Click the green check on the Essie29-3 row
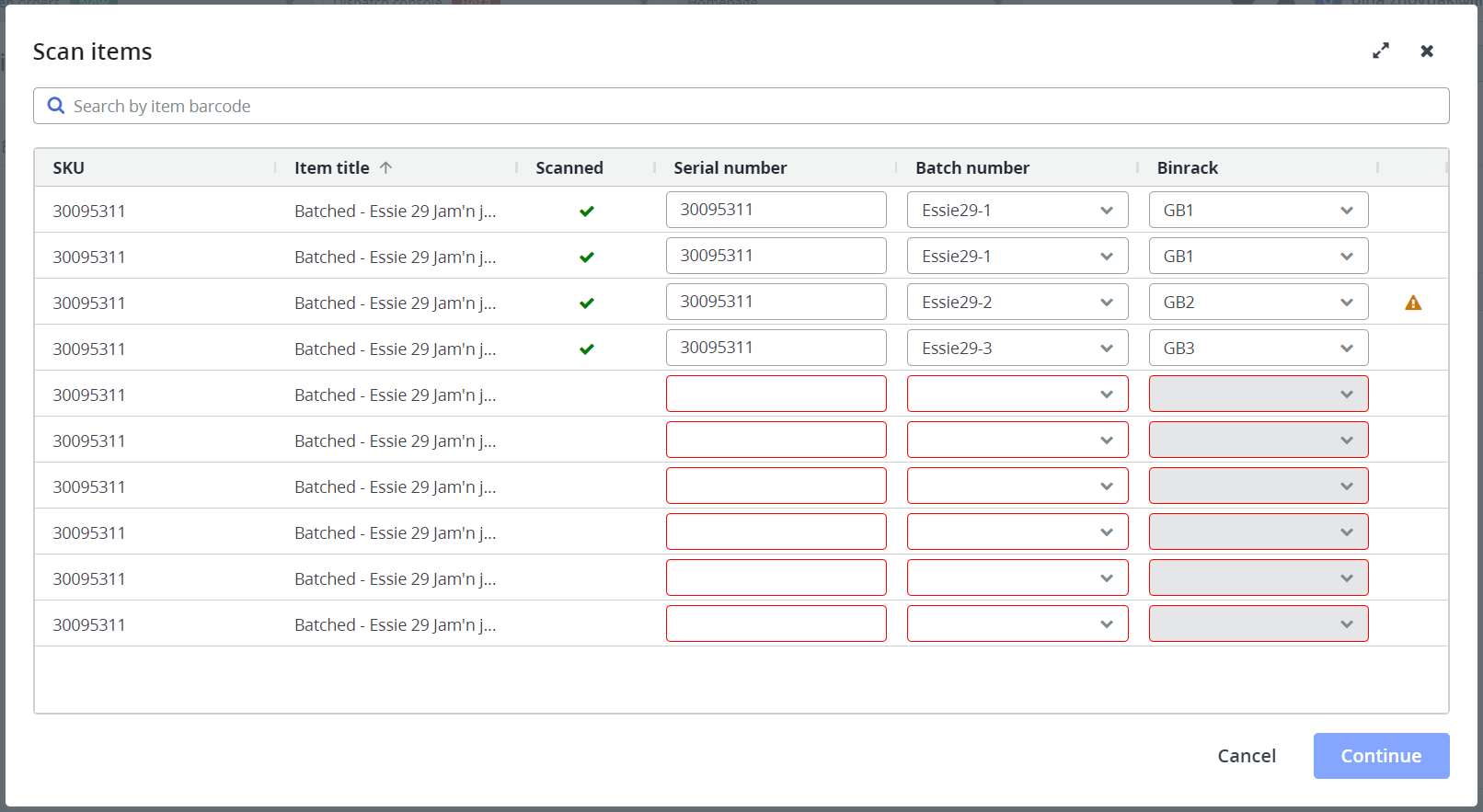 coord(586,349)
